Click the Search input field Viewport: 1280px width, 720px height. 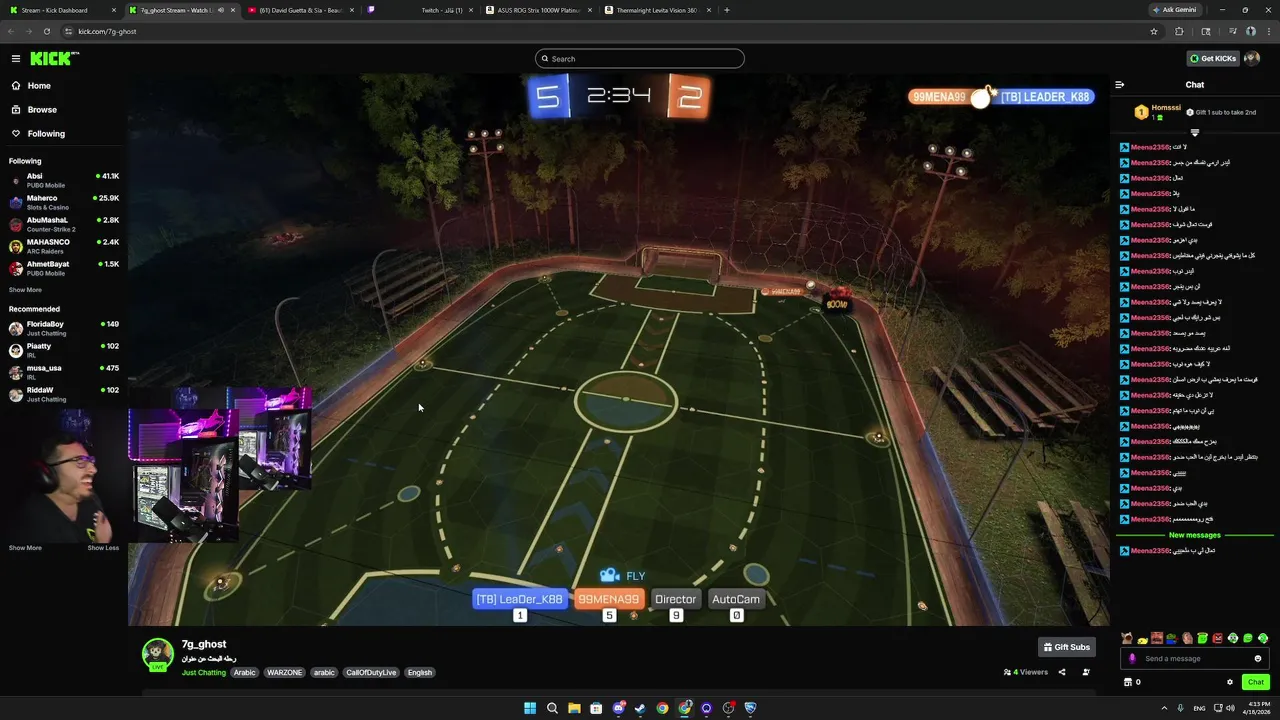click(x=640, y=59)
